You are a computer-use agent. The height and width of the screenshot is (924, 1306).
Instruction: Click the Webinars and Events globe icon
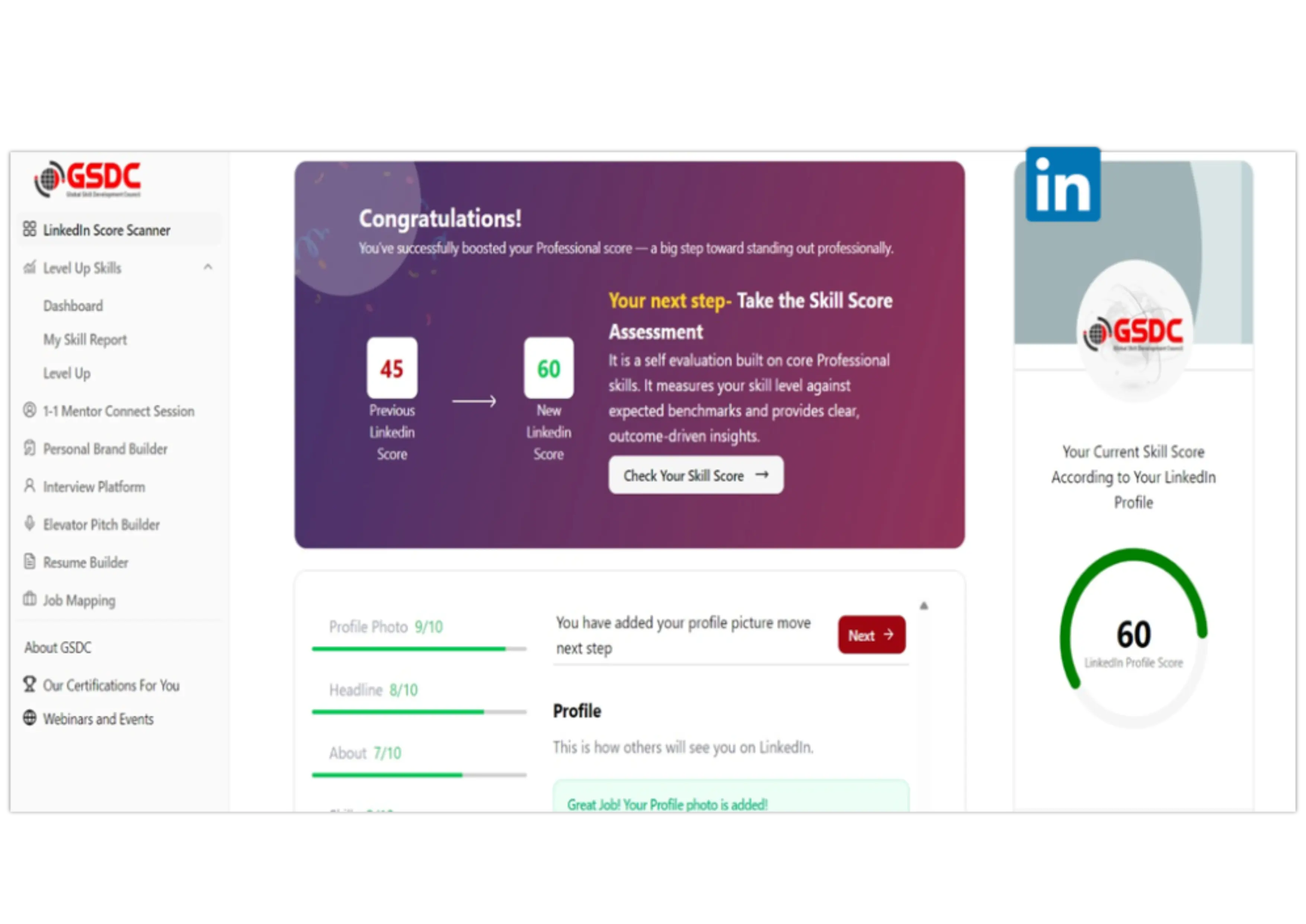(x=30, y=718)
